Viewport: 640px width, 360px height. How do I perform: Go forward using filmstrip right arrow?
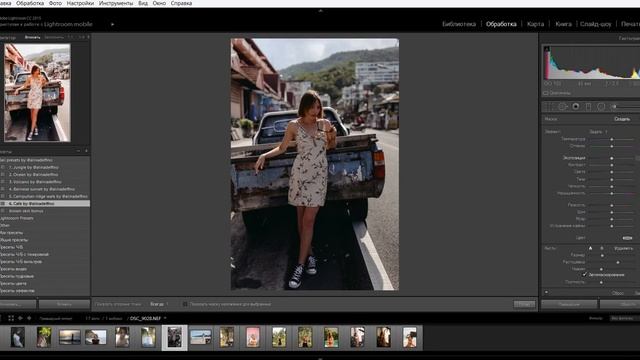tap(29, 318)
